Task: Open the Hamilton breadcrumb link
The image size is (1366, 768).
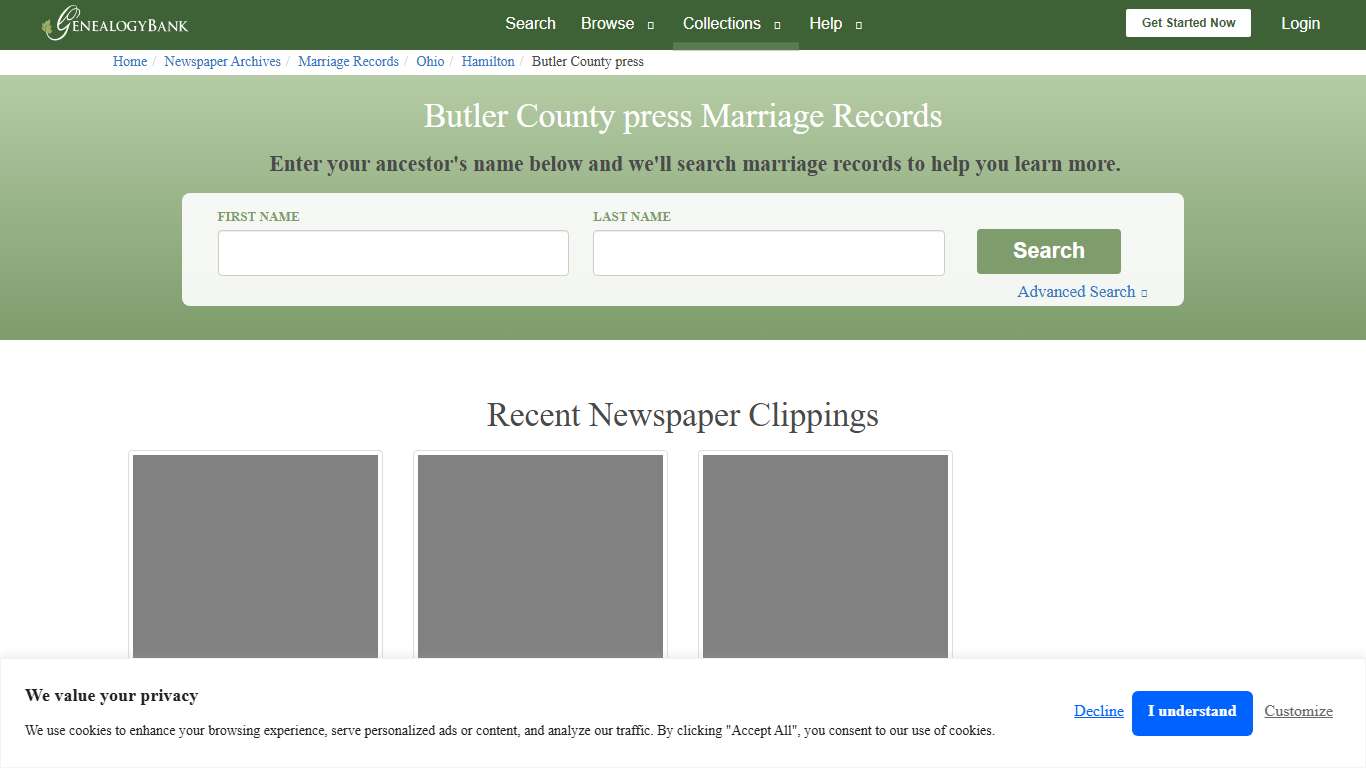Action: [488, 61]
